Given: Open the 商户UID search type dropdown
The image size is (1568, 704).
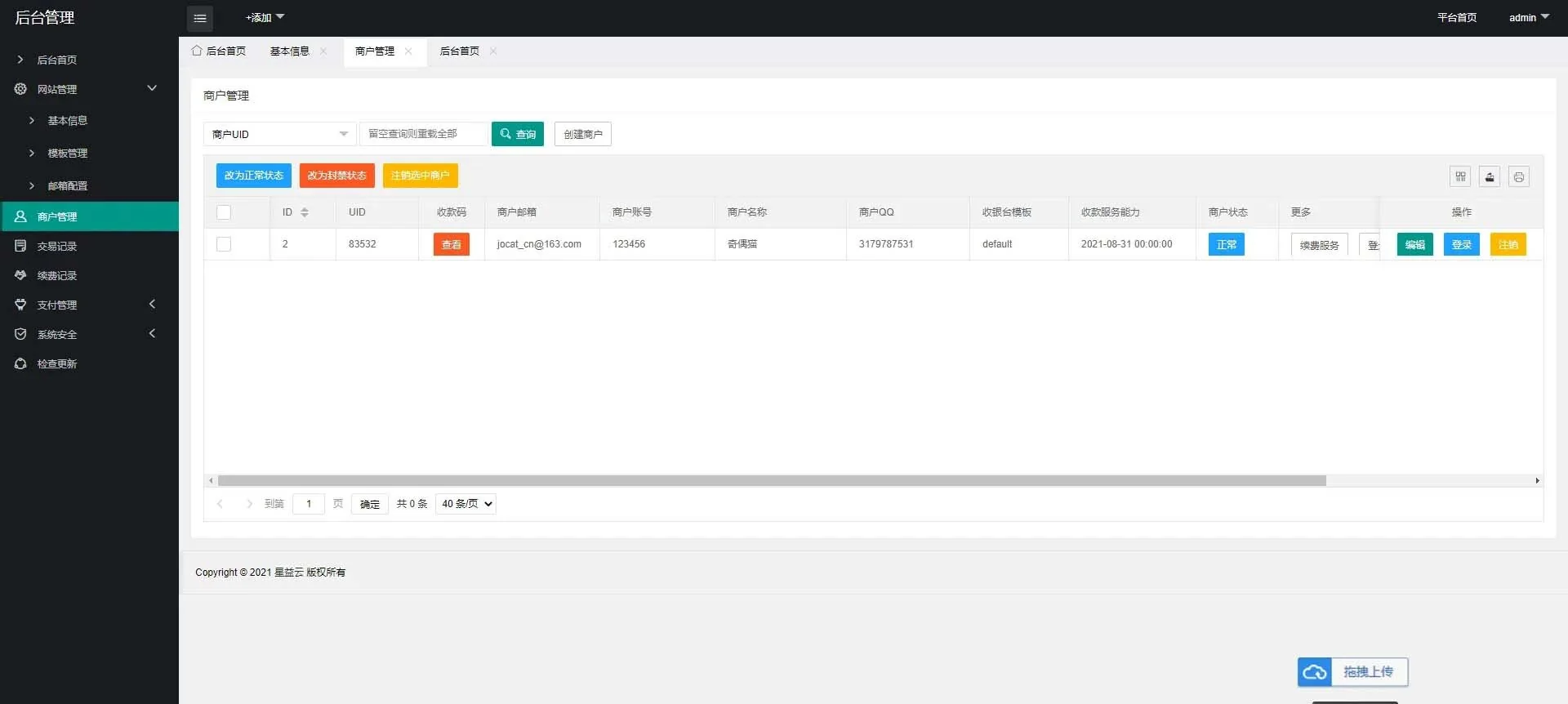Looking at the screenshot, I should click(x=278, y=134).
